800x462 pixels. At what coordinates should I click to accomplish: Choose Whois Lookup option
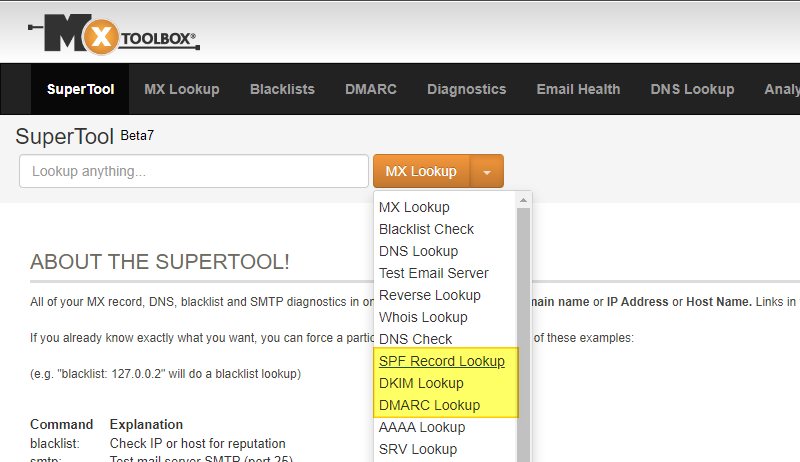[423, 317]
